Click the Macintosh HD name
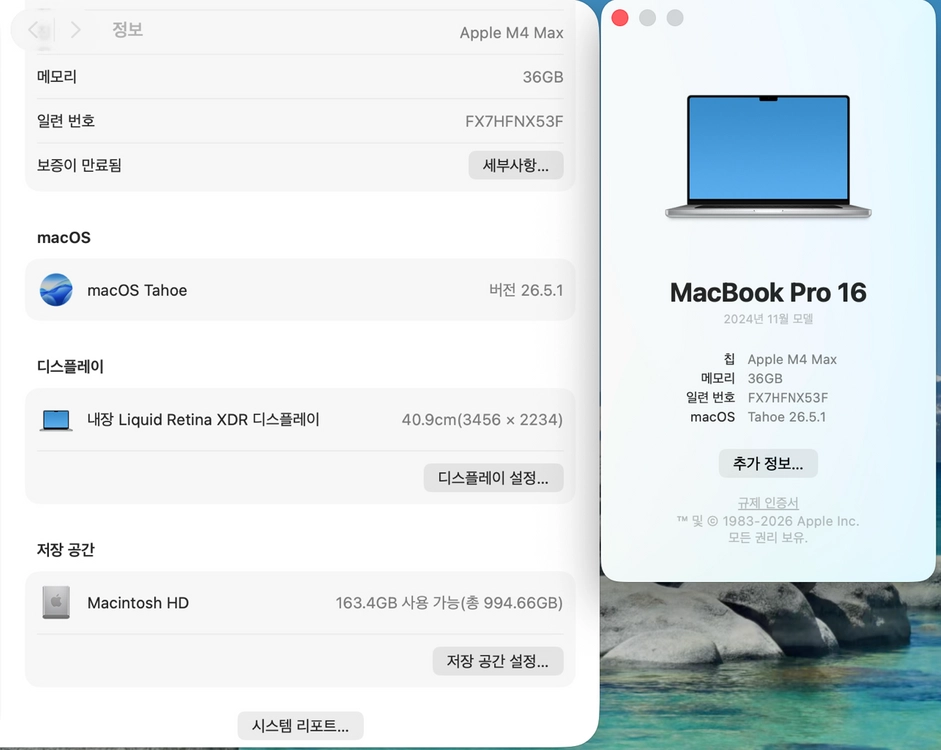 138,602
